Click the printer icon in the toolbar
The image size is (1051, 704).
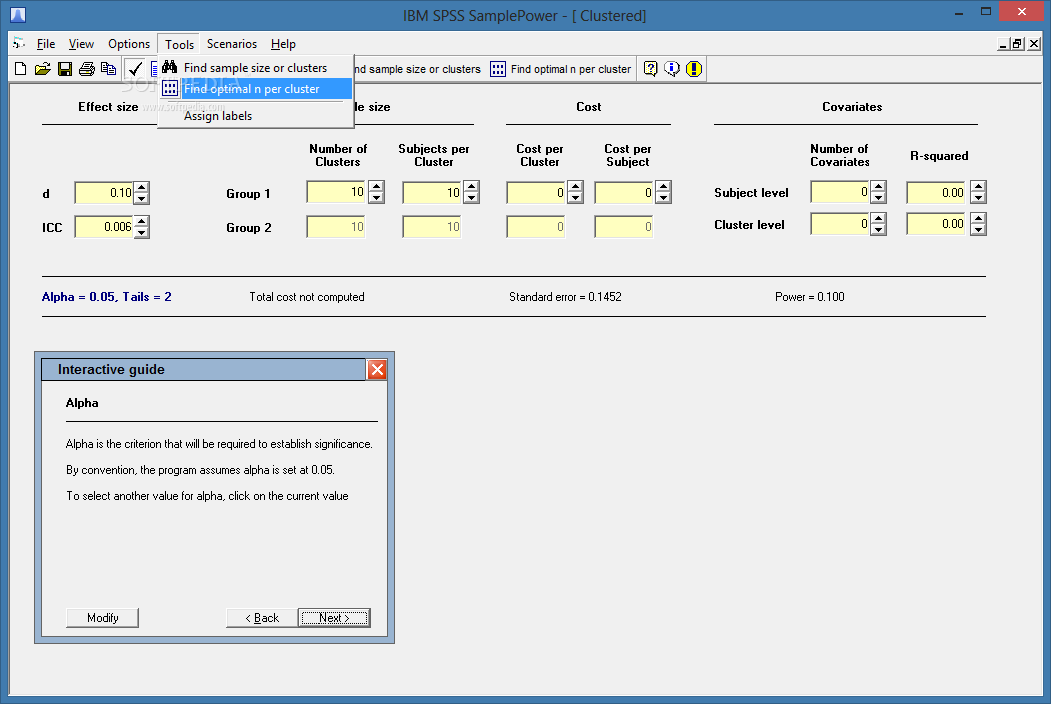coord(86,69)
